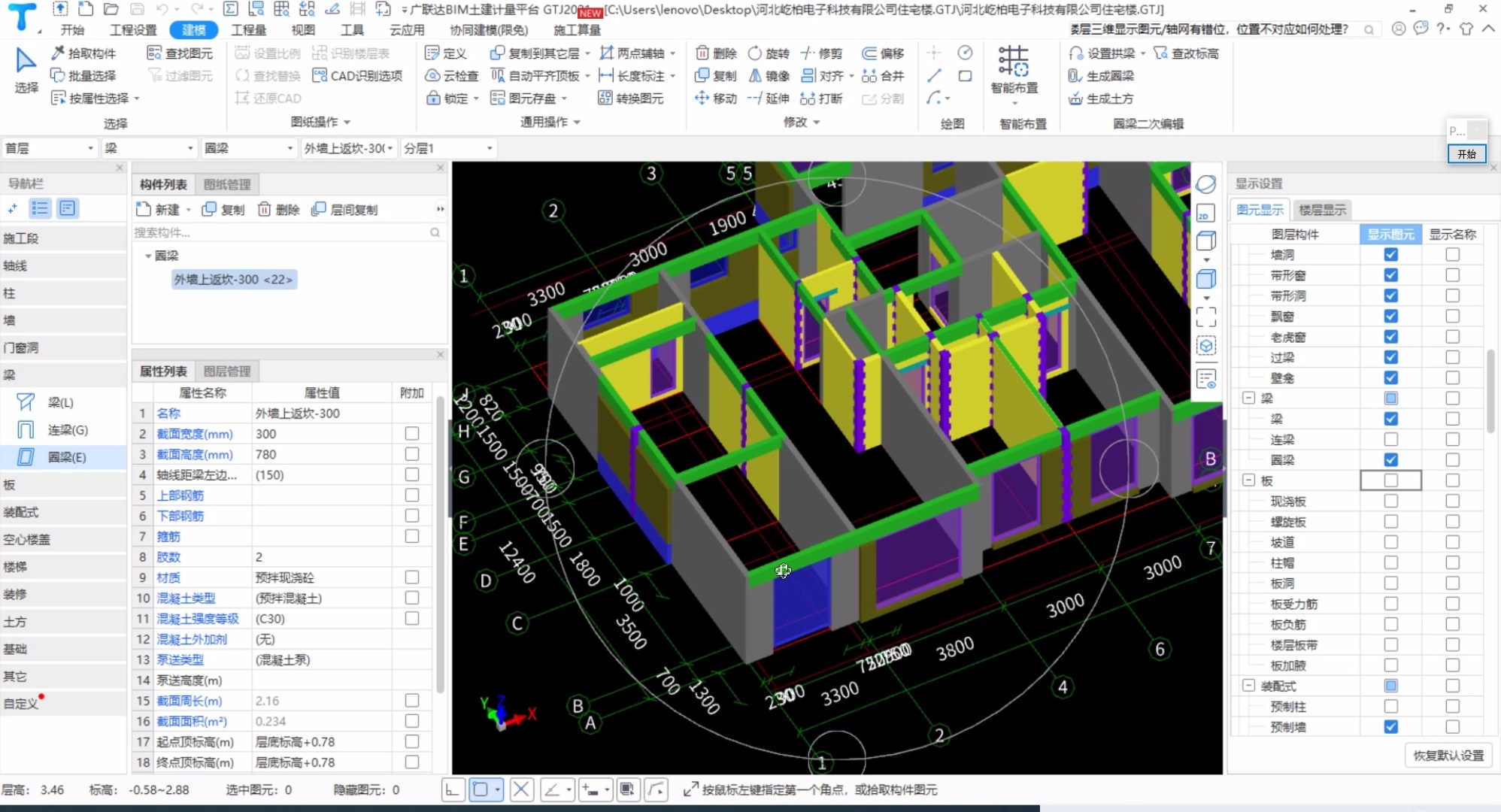Screen dimensions: 1501x812
Task: Open the 工程设置 ribbon tab
Action: [133, 29]
